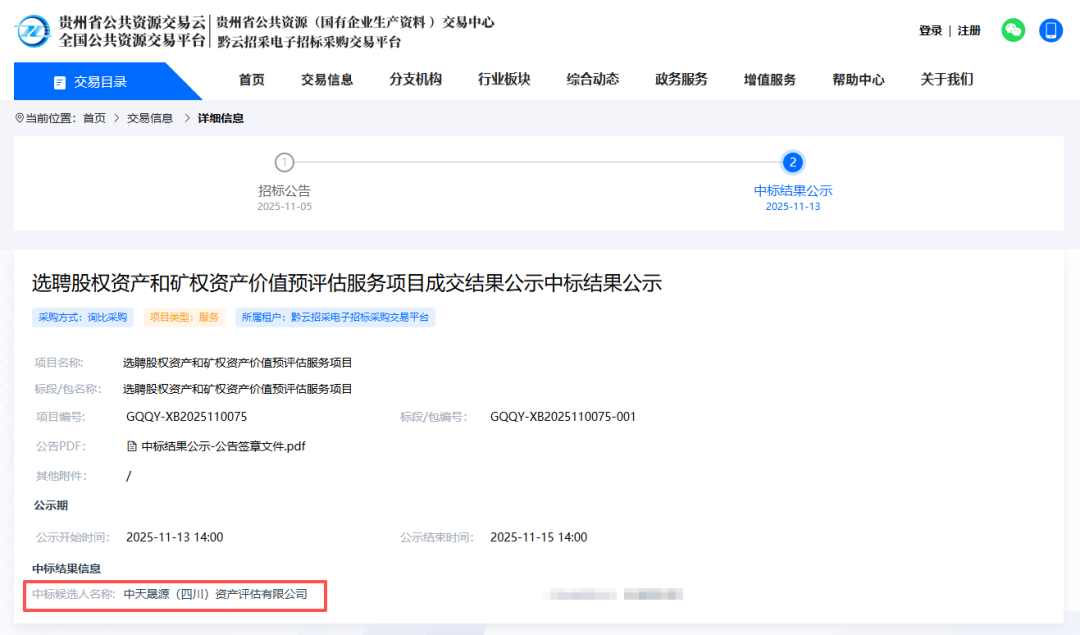Image resolution: width=1080 pixels, height=635 pixels.
Task: Select step circle 2 for 中标结果公示
Action: tap(793, 161)
